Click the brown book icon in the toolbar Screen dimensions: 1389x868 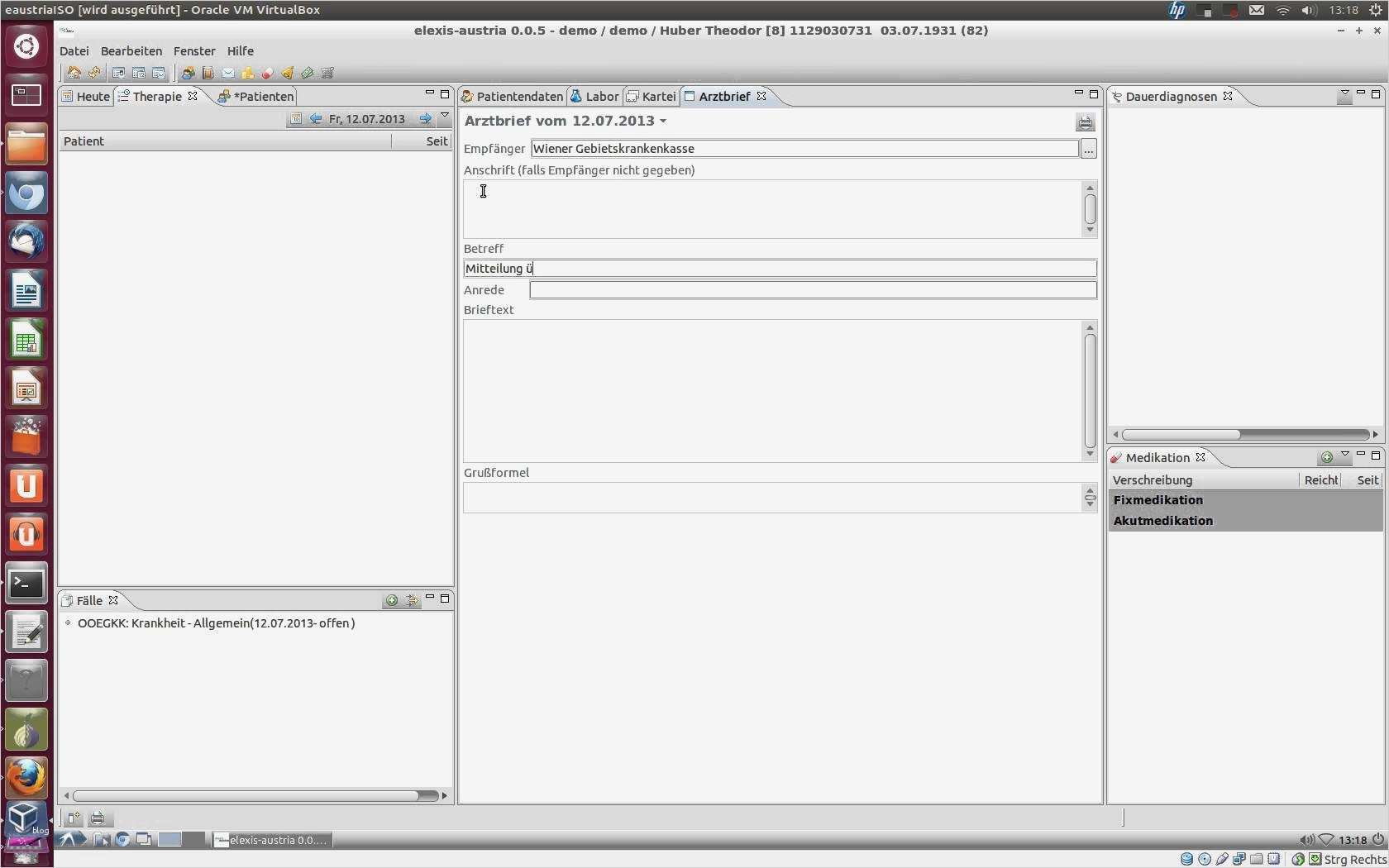pyautogui.click(x=208, y=73)
